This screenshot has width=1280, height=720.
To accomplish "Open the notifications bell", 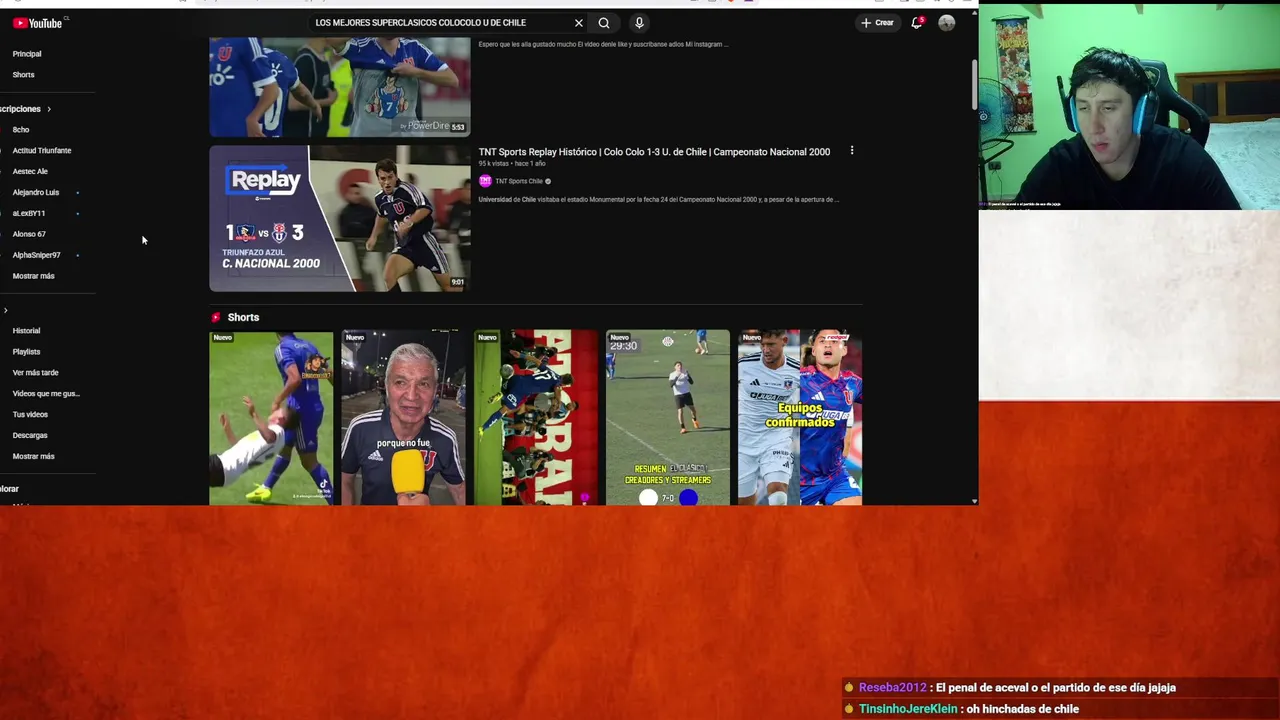I will [916, 23].
